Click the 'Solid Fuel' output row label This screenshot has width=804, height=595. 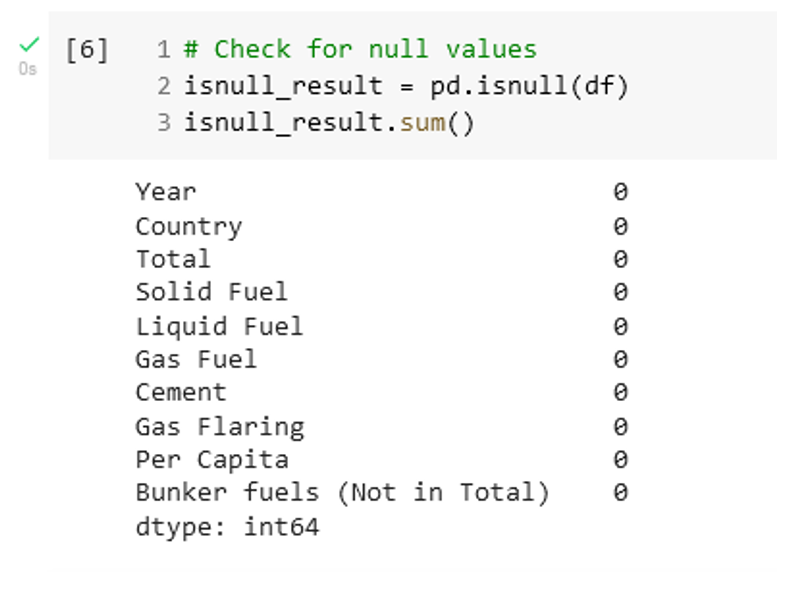click(211, 292)
